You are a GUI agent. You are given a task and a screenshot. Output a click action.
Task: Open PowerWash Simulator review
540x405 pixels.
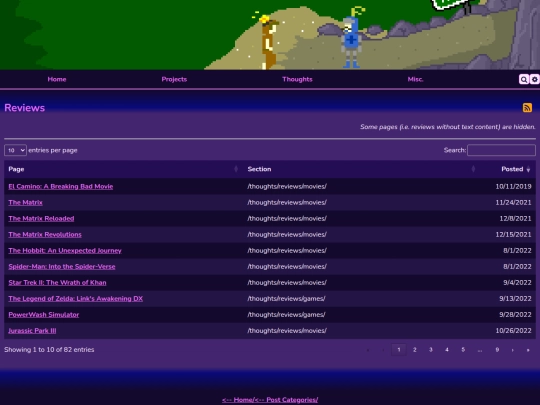pyautogui.click(x=44, y=314)
